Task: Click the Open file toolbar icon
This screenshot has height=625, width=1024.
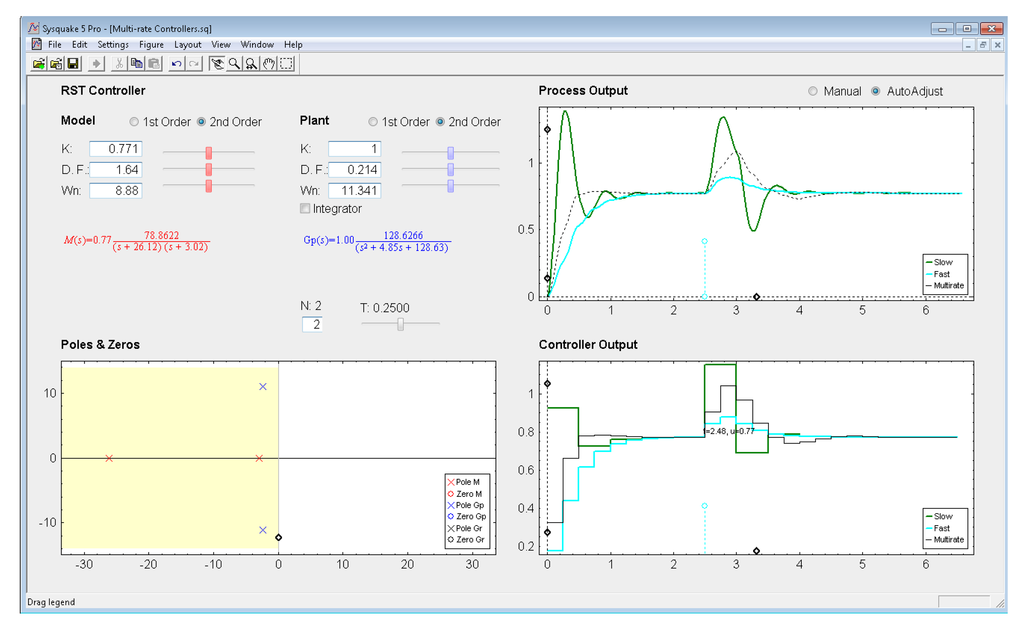Action: (39, 63)
